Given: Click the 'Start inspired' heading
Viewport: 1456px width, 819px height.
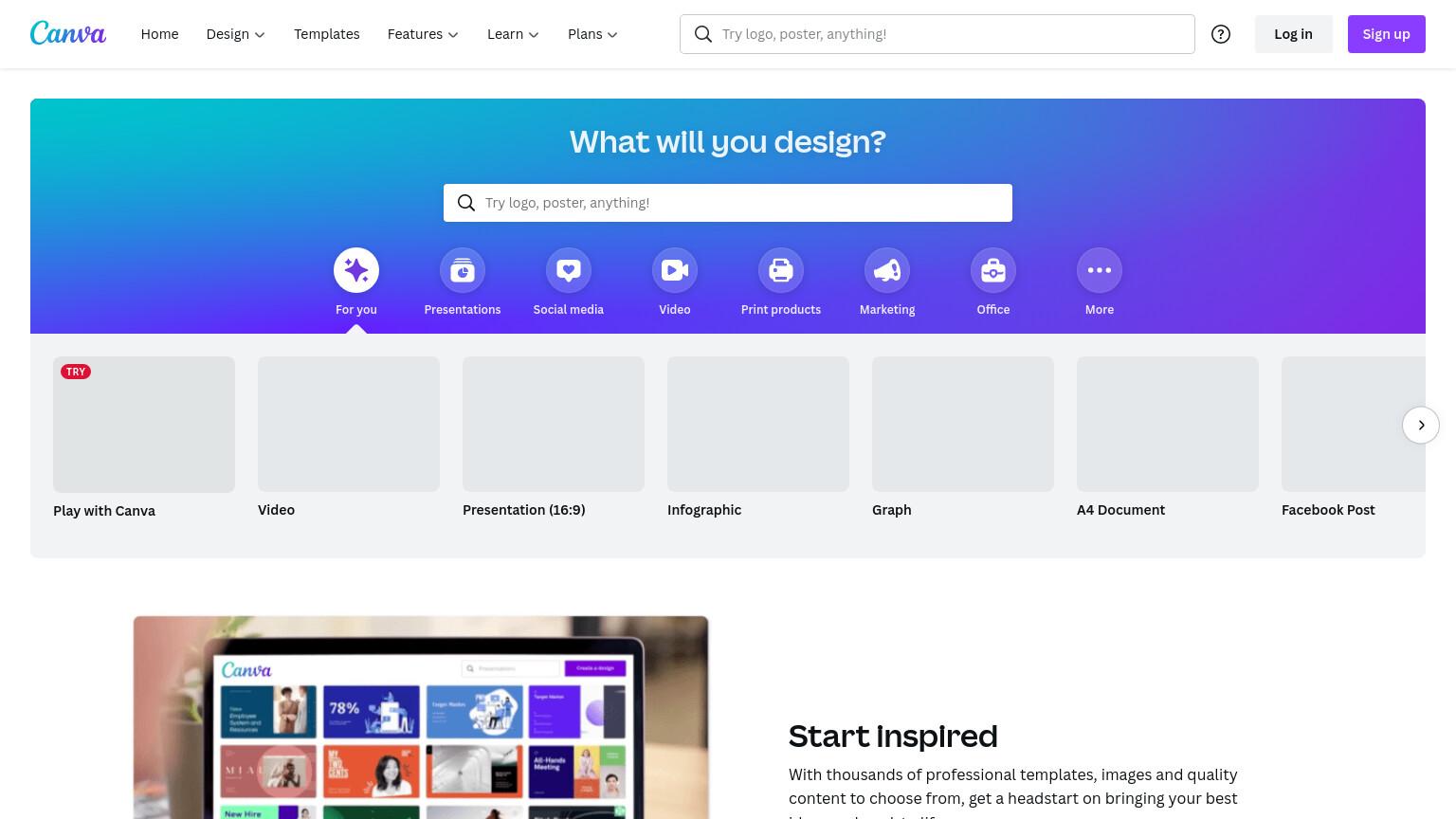Looking at the screenshot, I should [893, 736].
